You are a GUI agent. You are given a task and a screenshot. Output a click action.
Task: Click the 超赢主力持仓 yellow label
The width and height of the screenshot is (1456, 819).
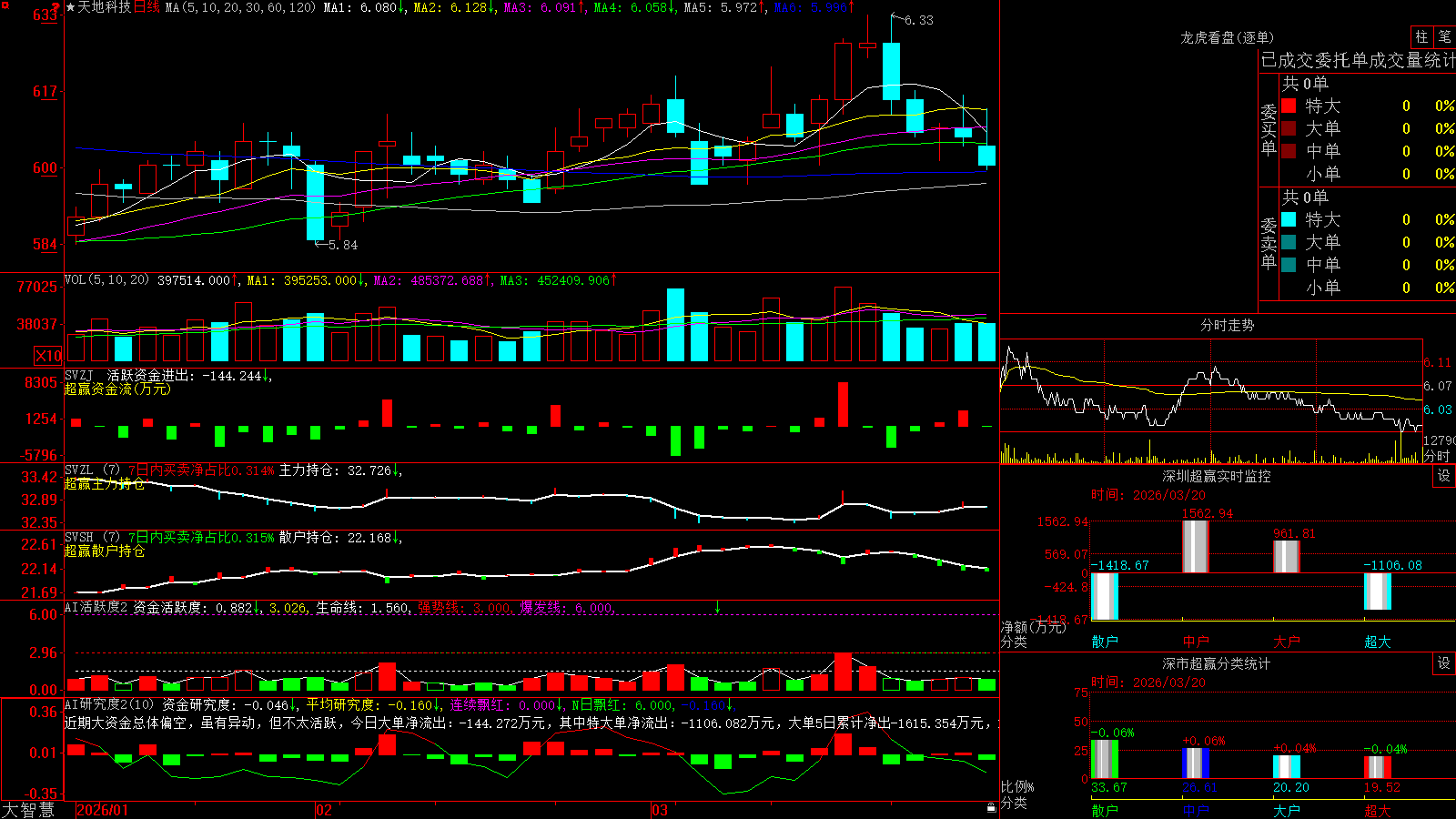pos(105,483)
